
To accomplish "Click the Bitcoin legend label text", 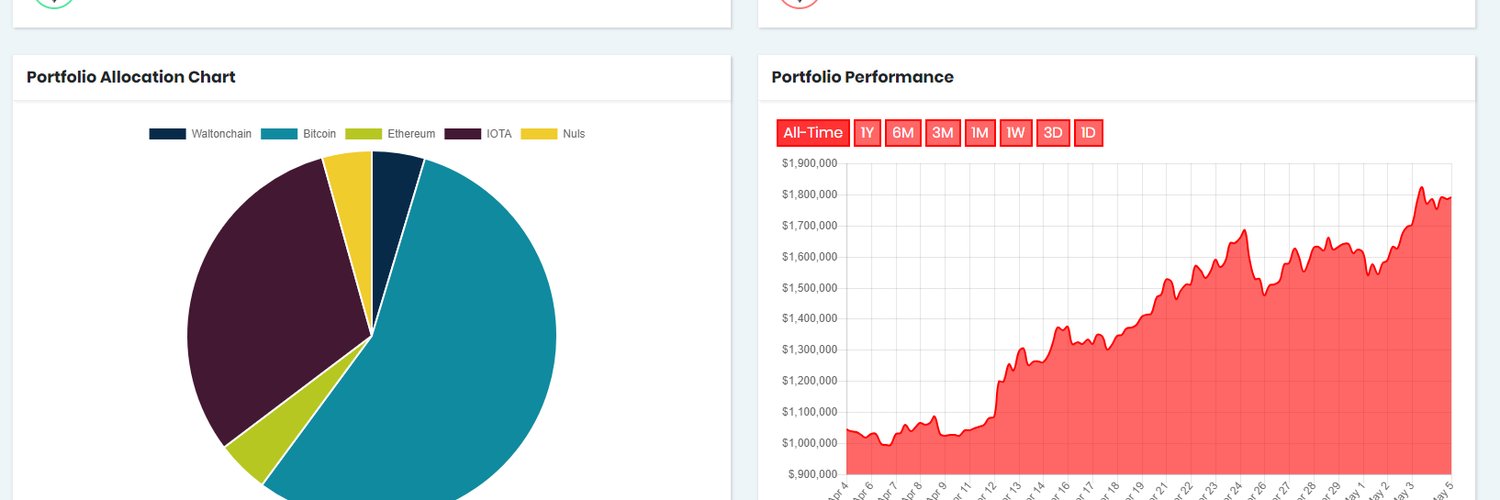I will tap(319, 134).
